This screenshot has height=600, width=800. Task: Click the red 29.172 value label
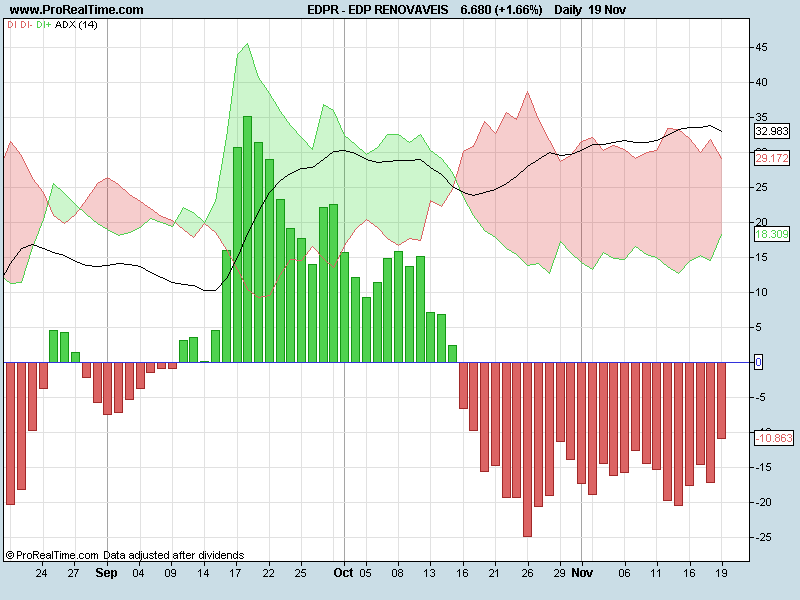click(772, 158)
